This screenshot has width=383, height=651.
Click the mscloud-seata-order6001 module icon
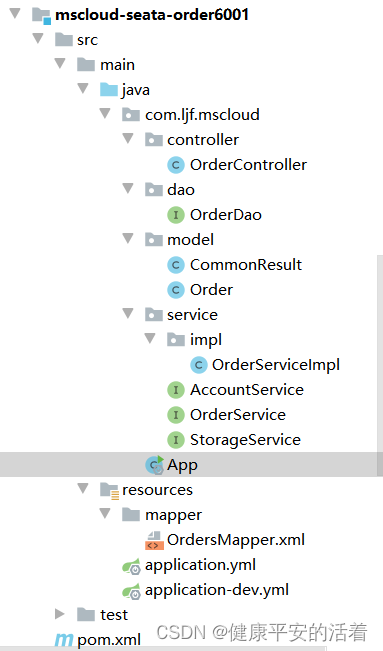pyautogui.click(x=41, y=15)
